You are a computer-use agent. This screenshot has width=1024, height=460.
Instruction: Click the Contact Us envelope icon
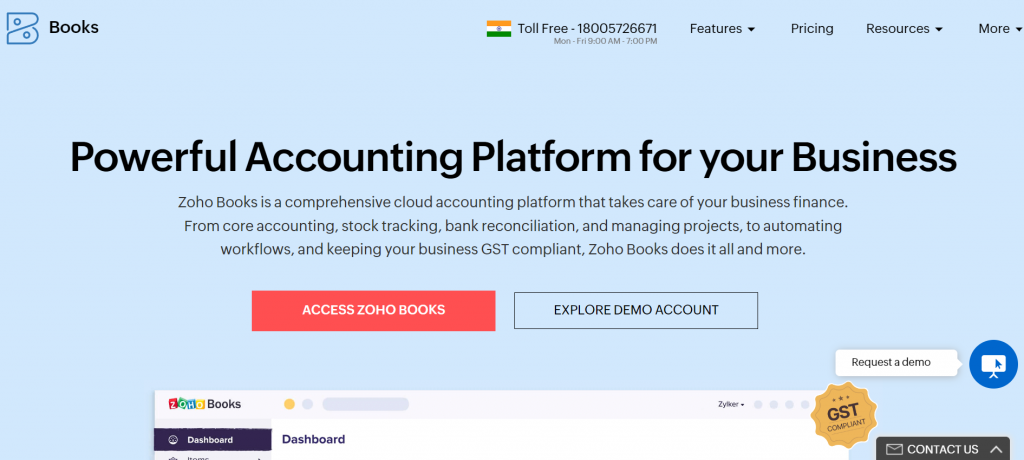(895, 450)
